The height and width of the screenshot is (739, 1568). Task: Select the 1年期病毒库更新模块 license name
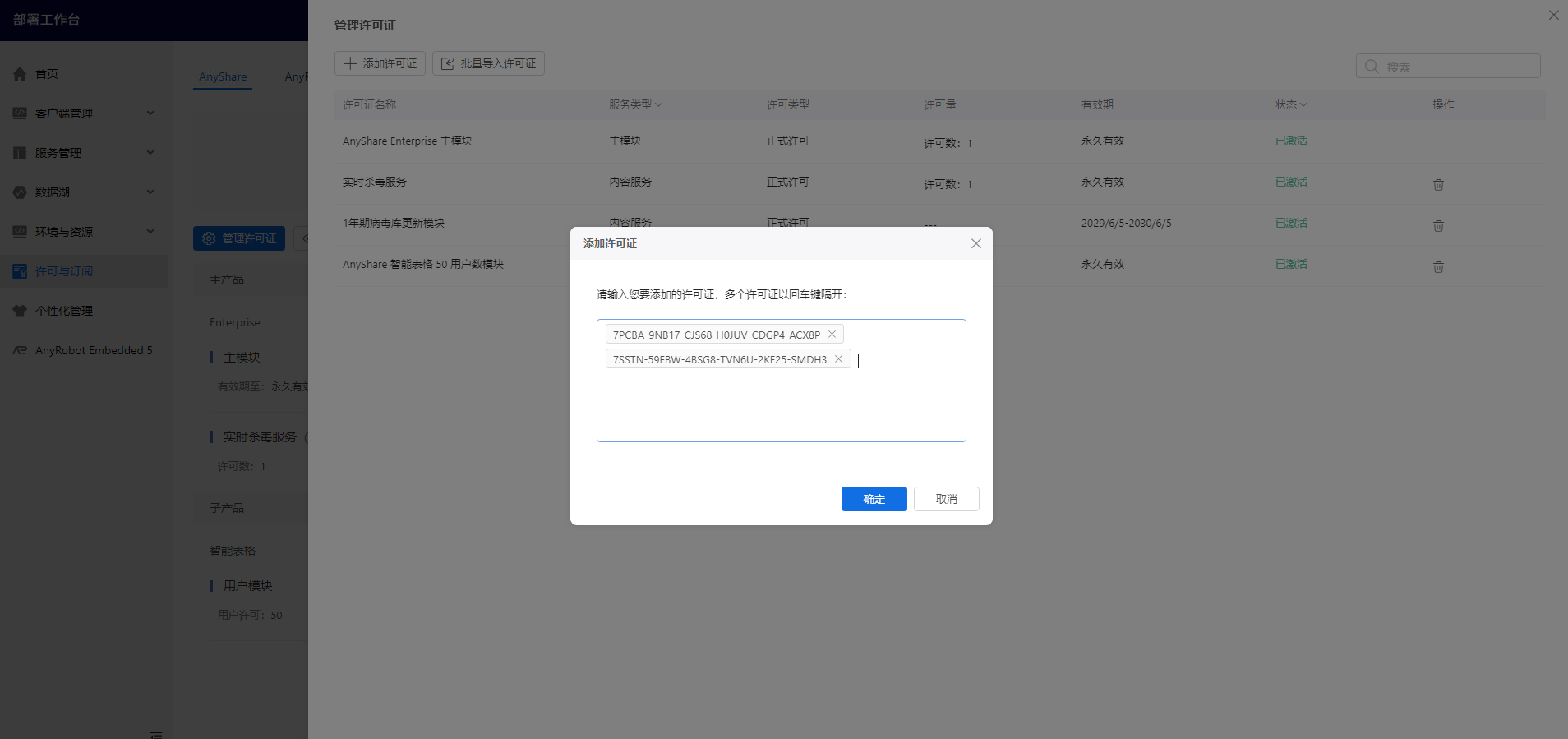pyautogui.click(x=394, y=224)
